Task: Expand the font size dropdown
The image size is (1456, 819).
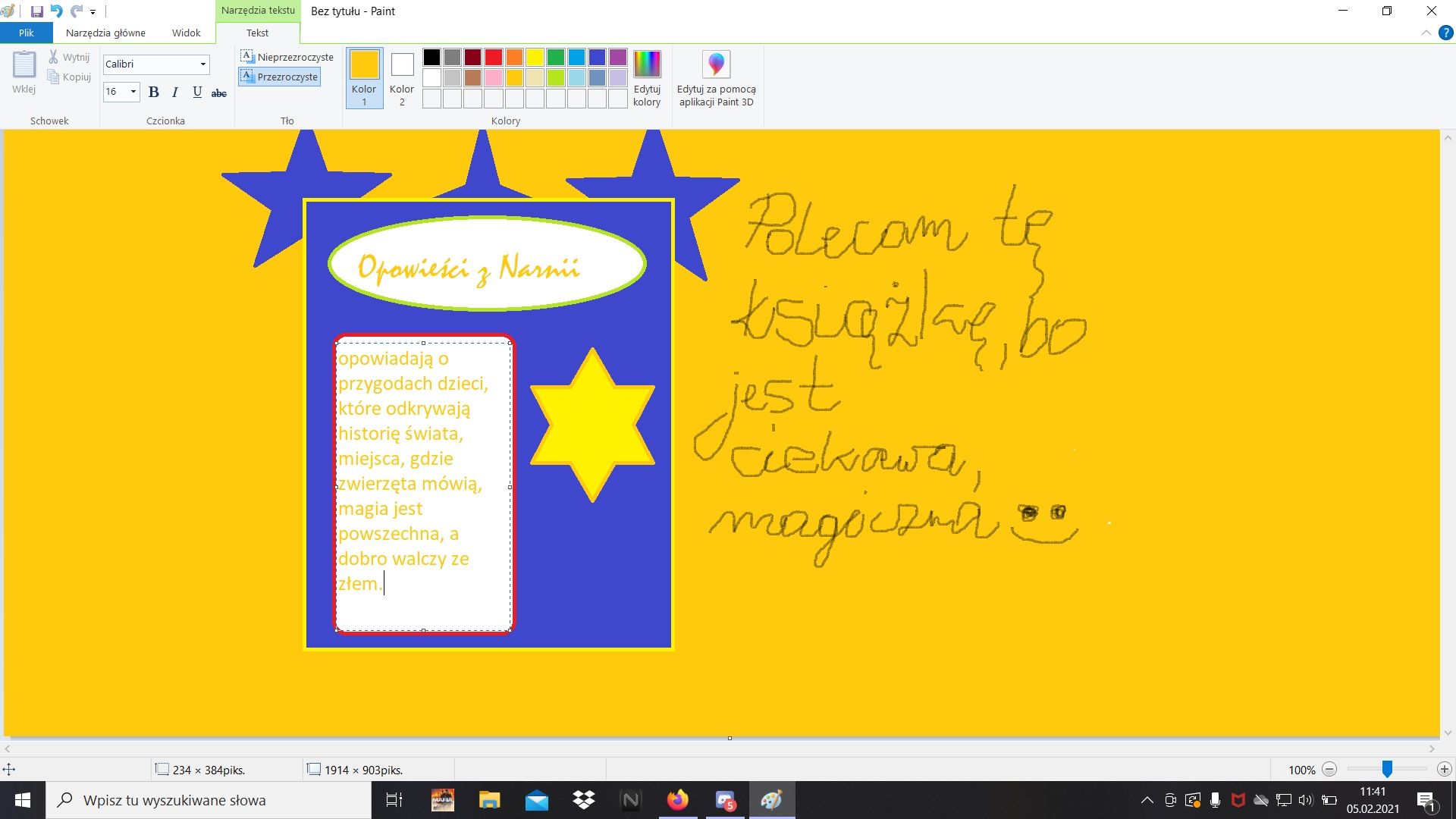Action: point(133,92)
